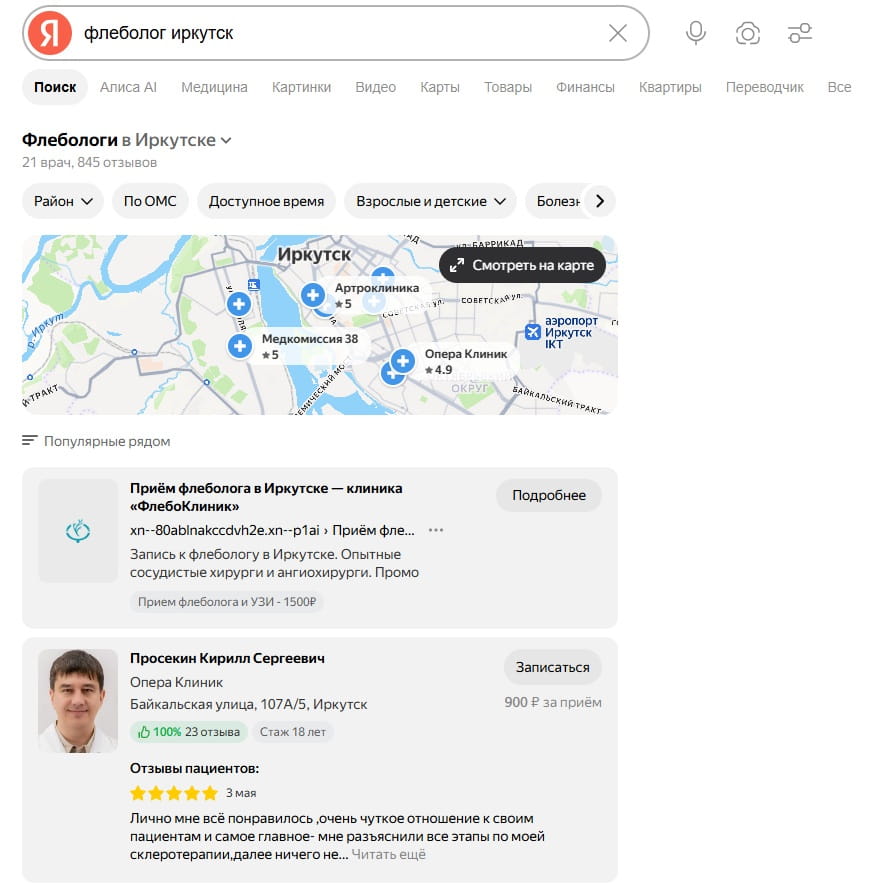Screen dimensions: 875x885
Task: Click Стаж 18 лет badge
Action: [292, 732]
